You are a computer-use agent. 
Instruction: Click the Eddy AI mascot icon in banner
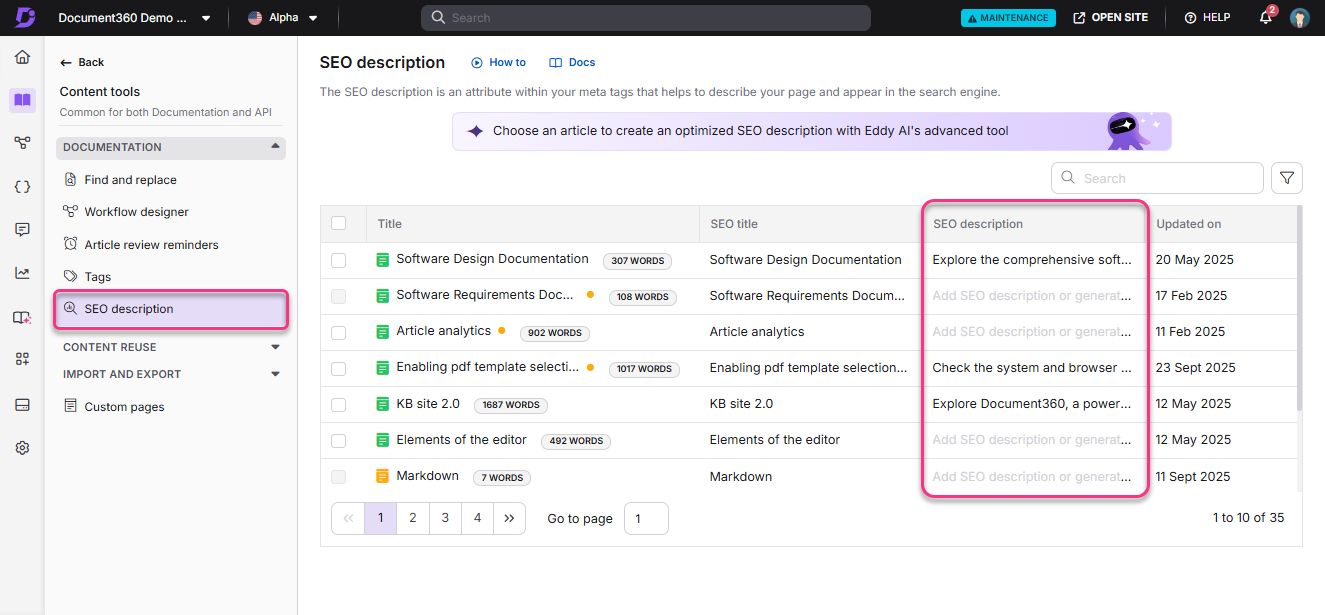(x=1124, y=130)
